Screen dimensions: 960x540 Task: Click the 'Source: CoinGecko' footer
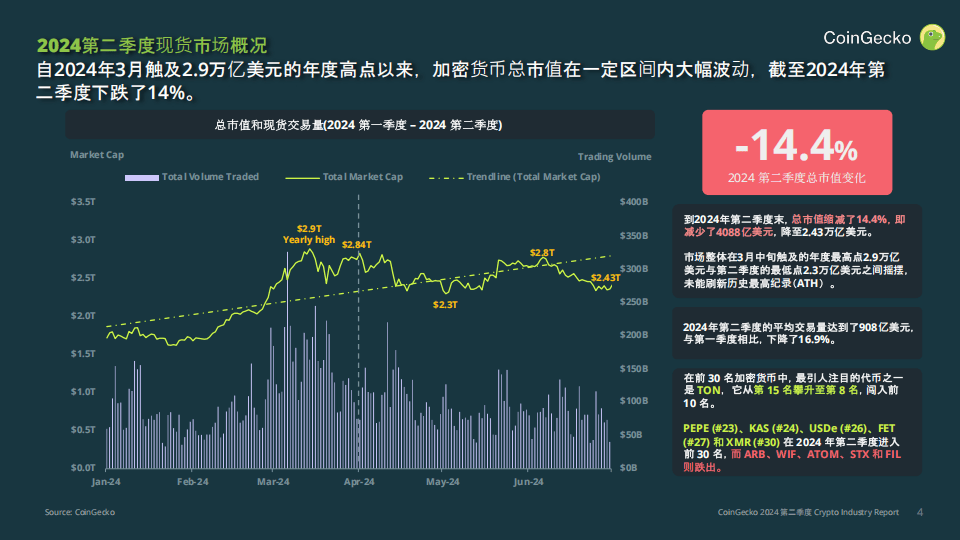tap(80, 512)
